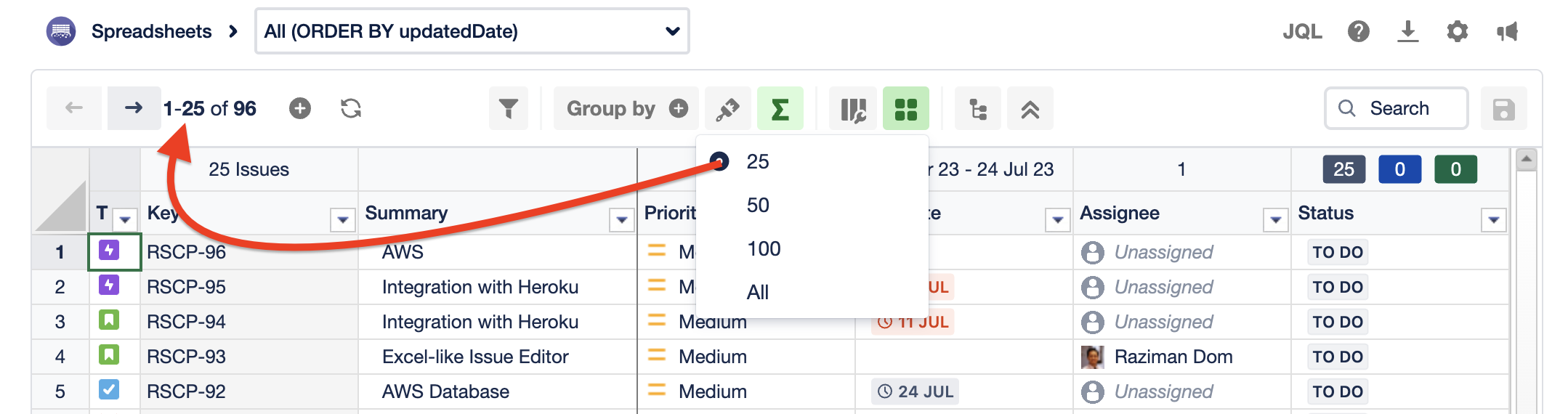1568x414 pixels.
Task: Click the download export icon
Action: pyautogui.click(x=1407, y=31)
